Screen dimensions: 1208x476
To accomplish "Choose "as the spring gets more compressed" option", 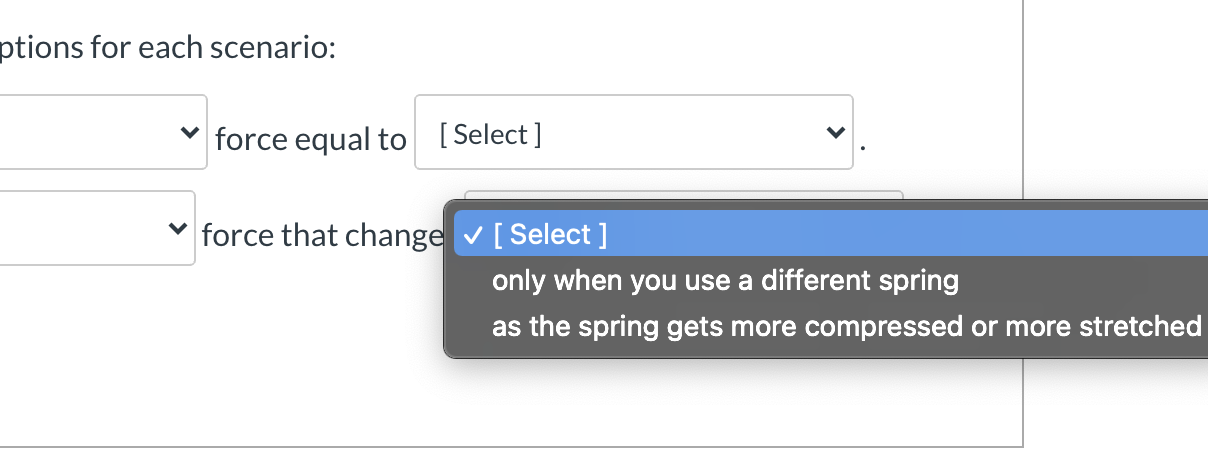I will coord(846,327).
